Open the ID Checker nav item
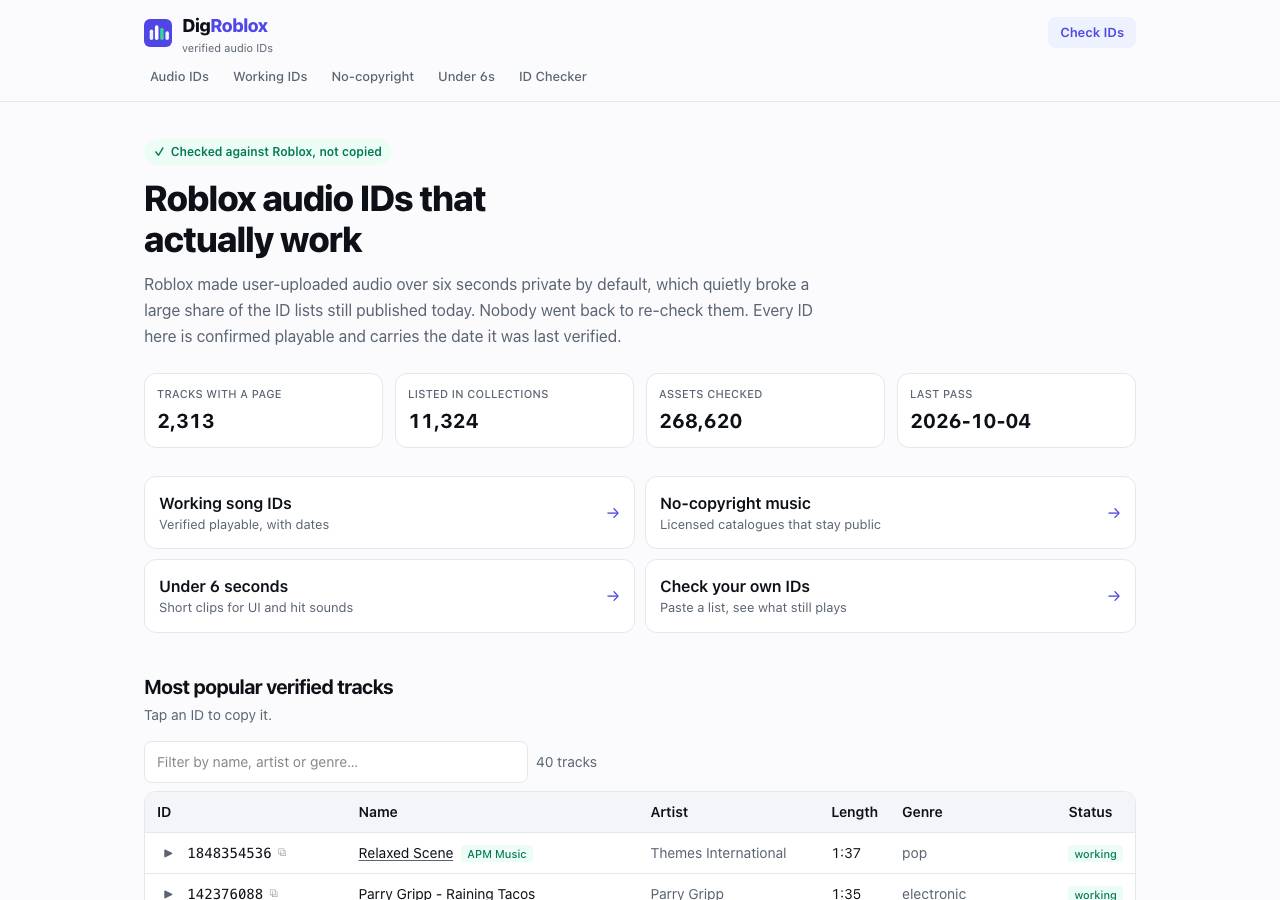Viewport: 1280px width, 900px height. 552,77
